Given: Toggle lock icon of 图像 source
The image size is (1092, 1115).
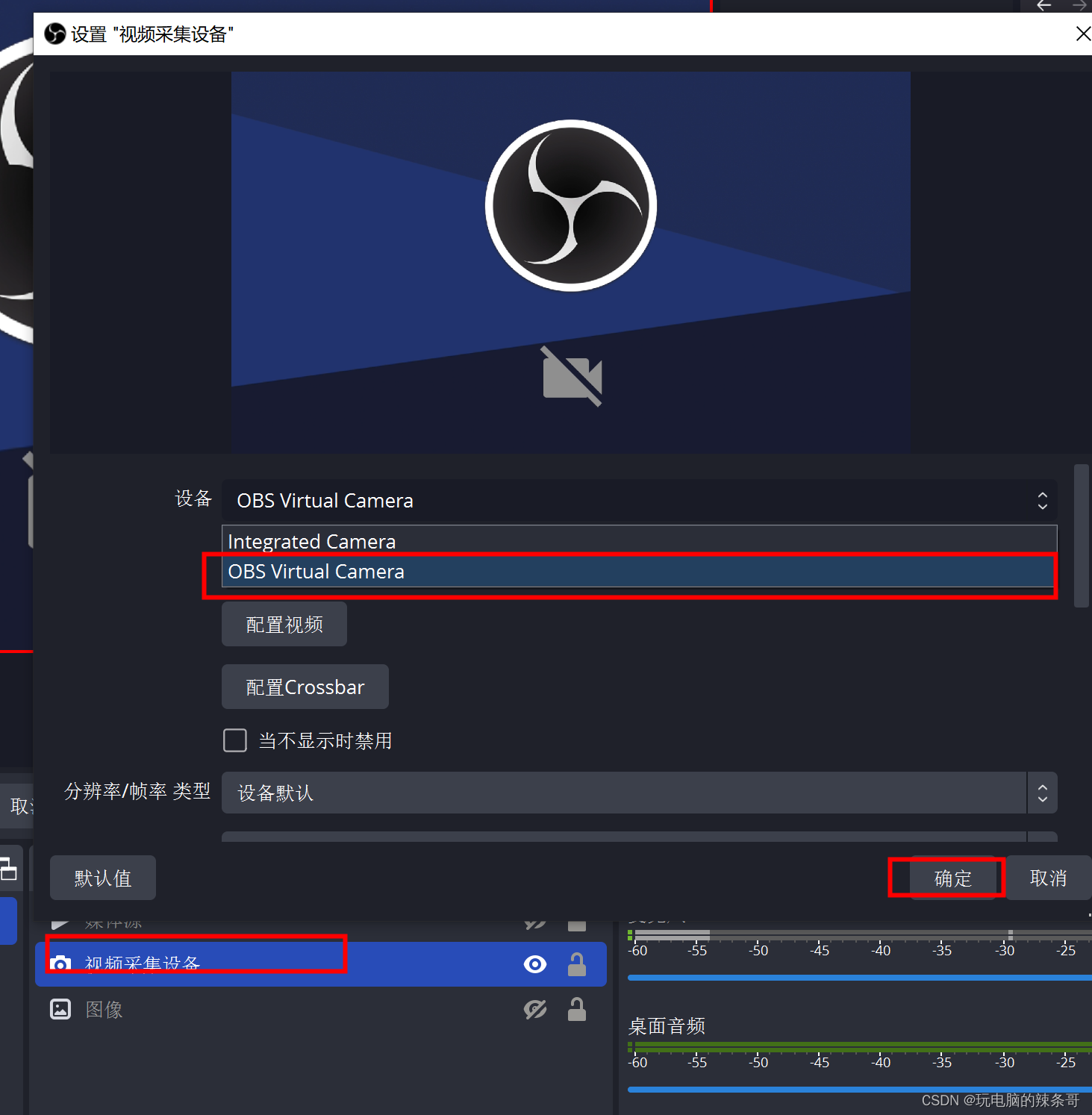Looking at the screenshot, I should click(x=577, y=1009).
